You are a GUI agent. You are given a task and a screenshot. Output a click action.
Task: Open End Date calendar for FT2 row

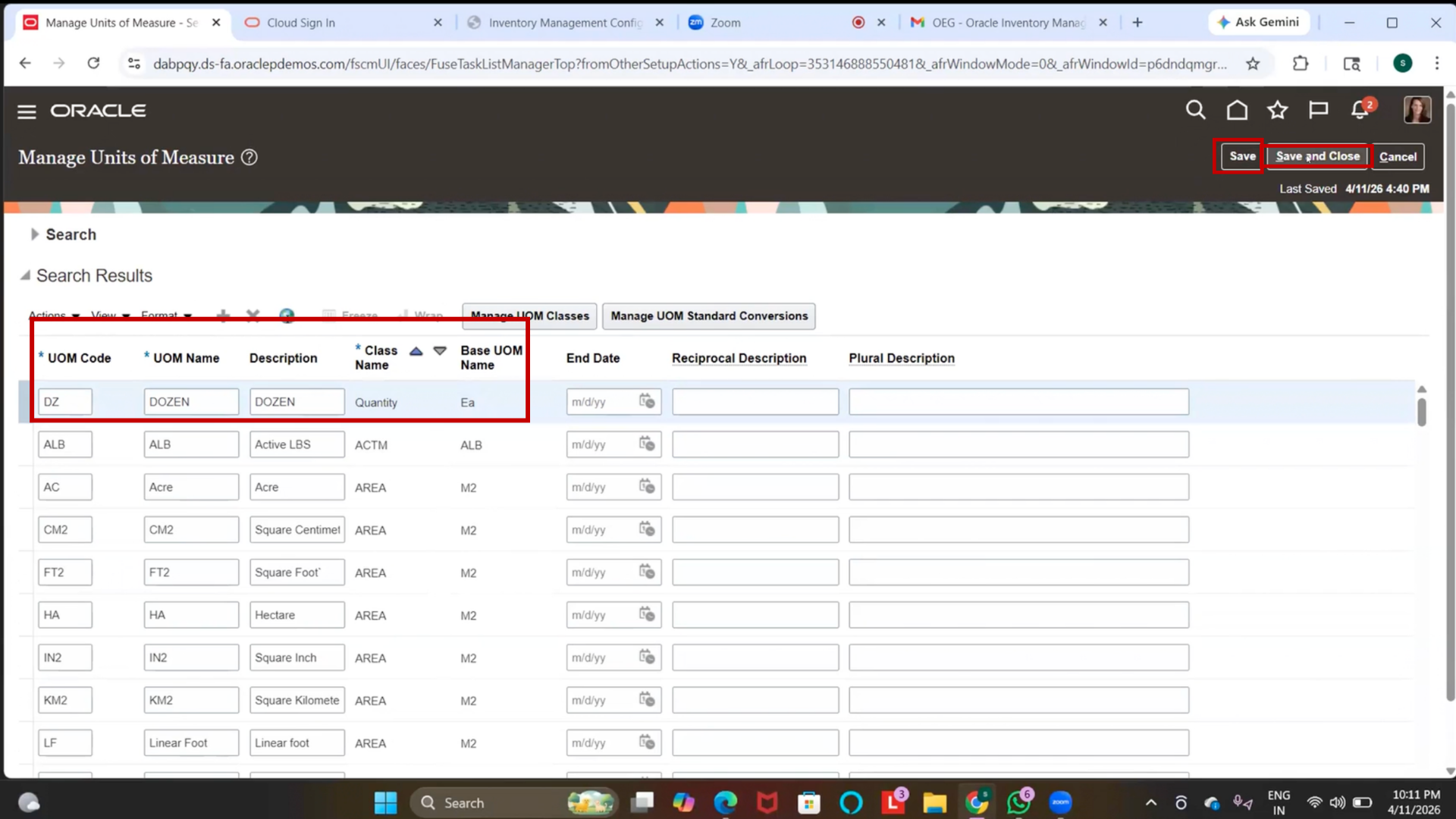(x=647, y=572)
